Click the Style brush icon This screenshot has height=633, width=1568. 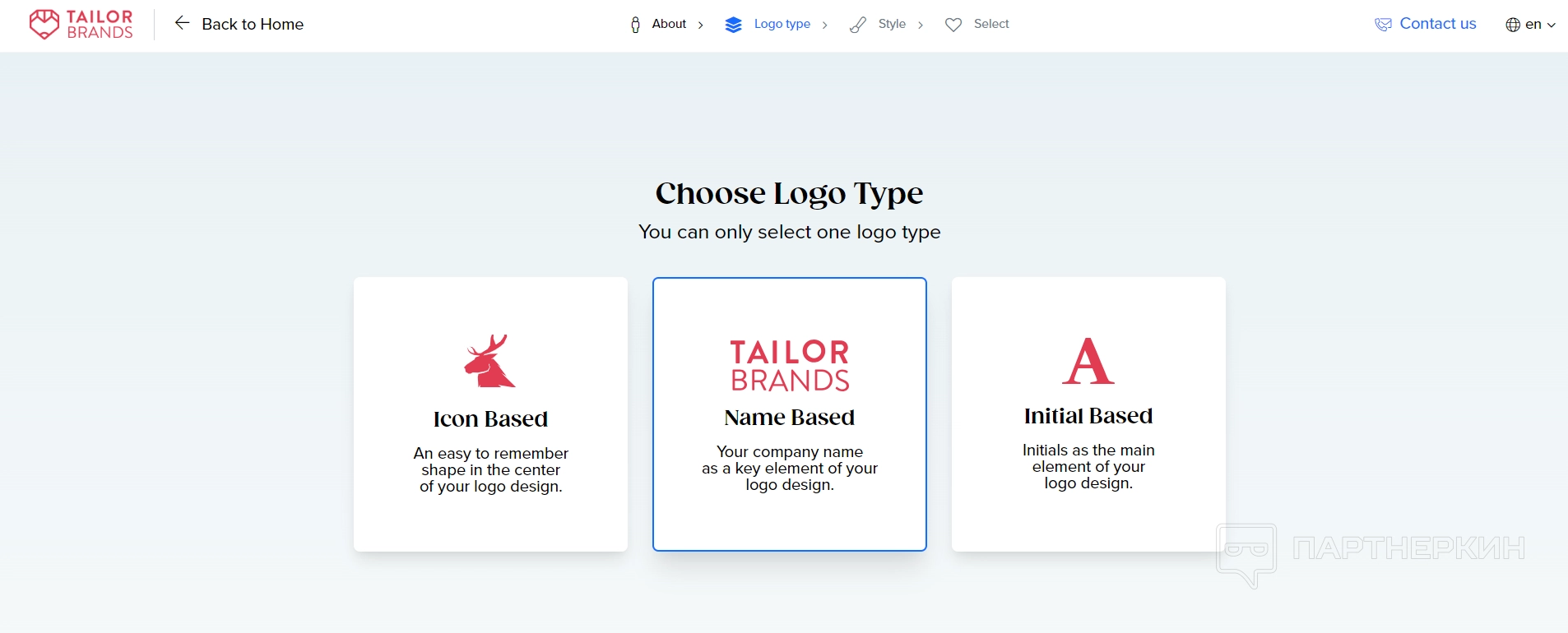point(858,25)
